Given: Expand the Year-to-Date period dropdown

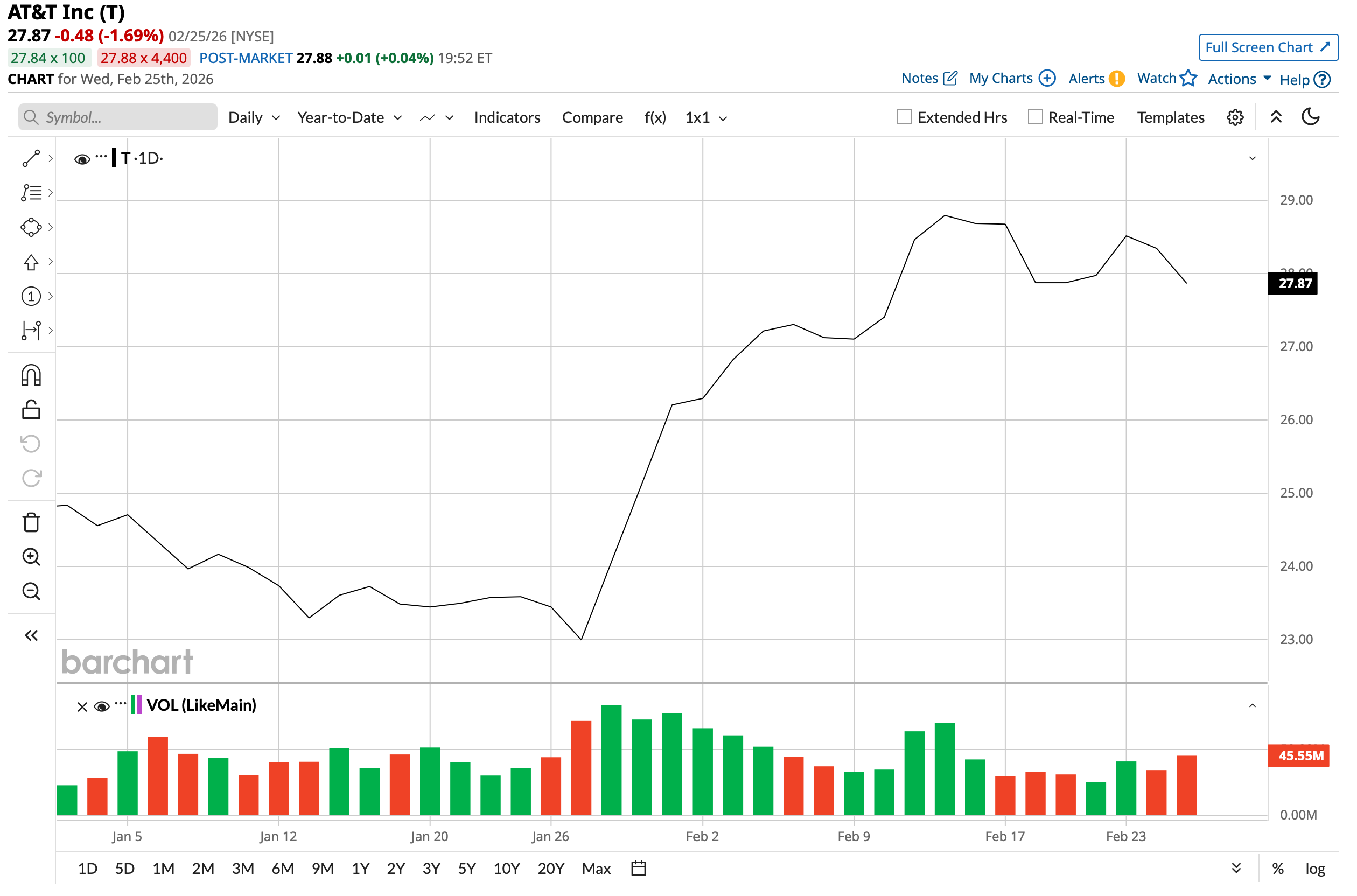Looking at the screenshot, I should [x=349, y=118].
